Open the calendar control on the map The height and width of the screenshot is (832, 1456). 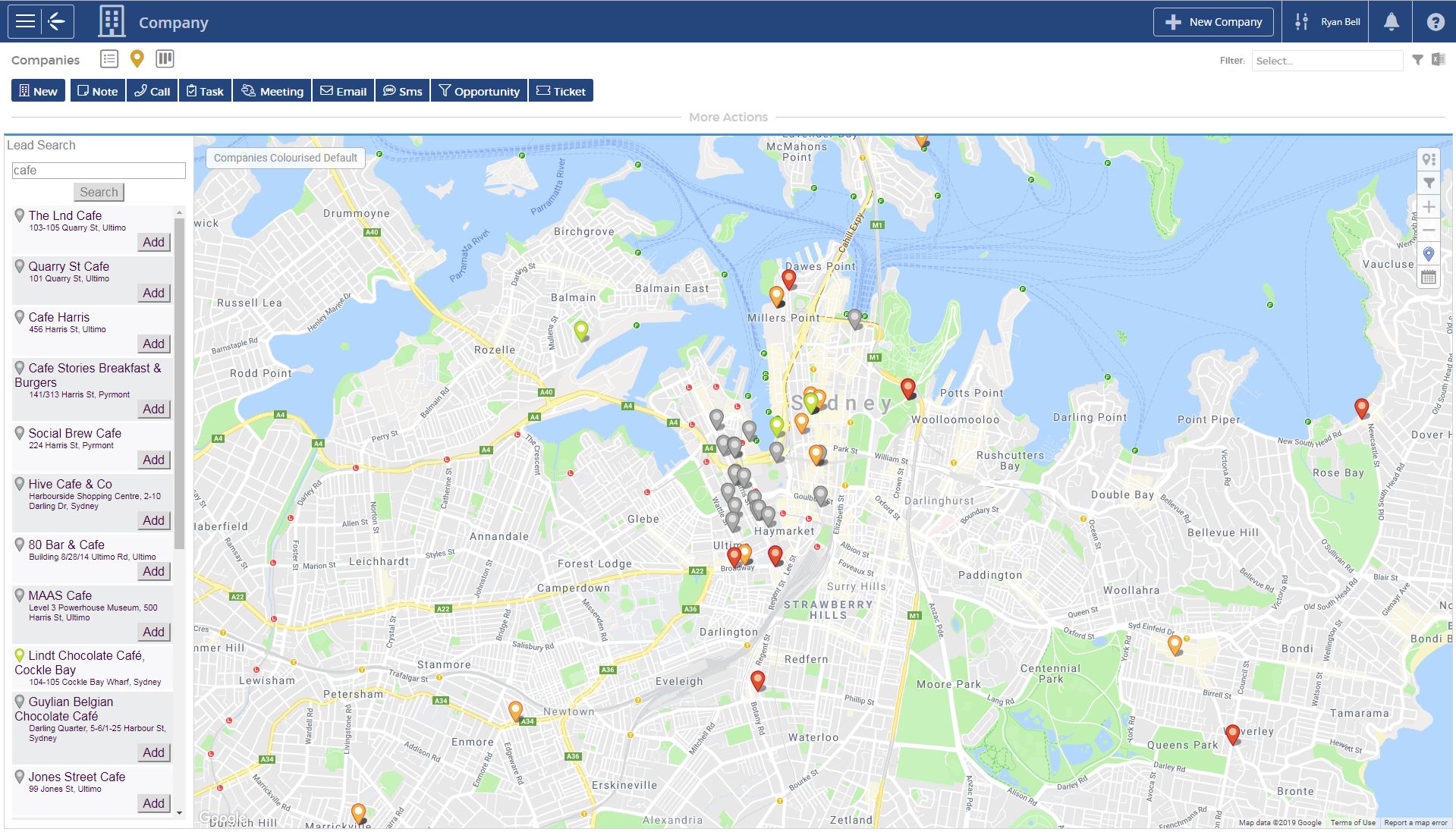click(x=1429, y=278)
